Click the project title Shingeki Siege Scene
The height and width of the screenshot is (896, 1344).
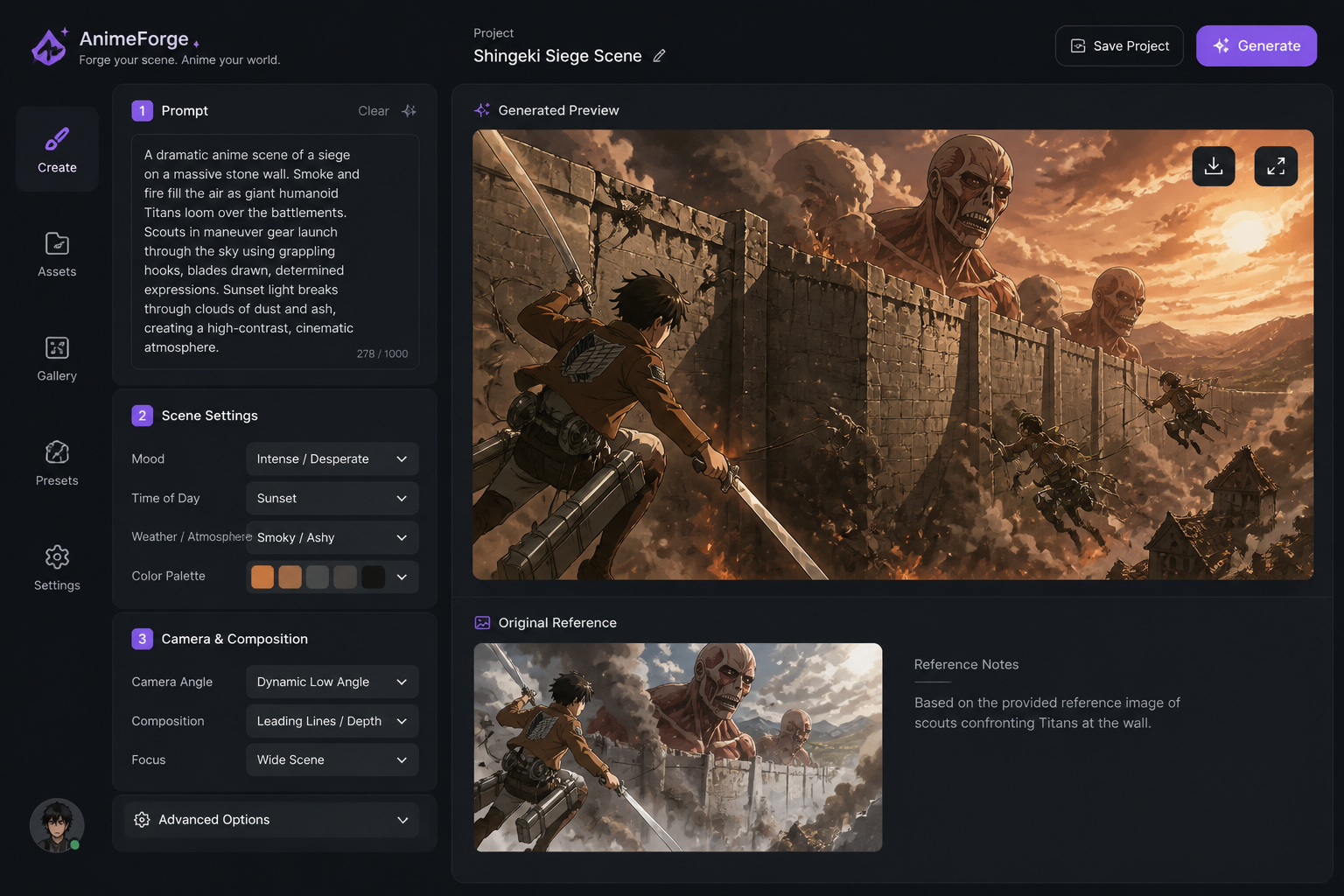[557, 56]
